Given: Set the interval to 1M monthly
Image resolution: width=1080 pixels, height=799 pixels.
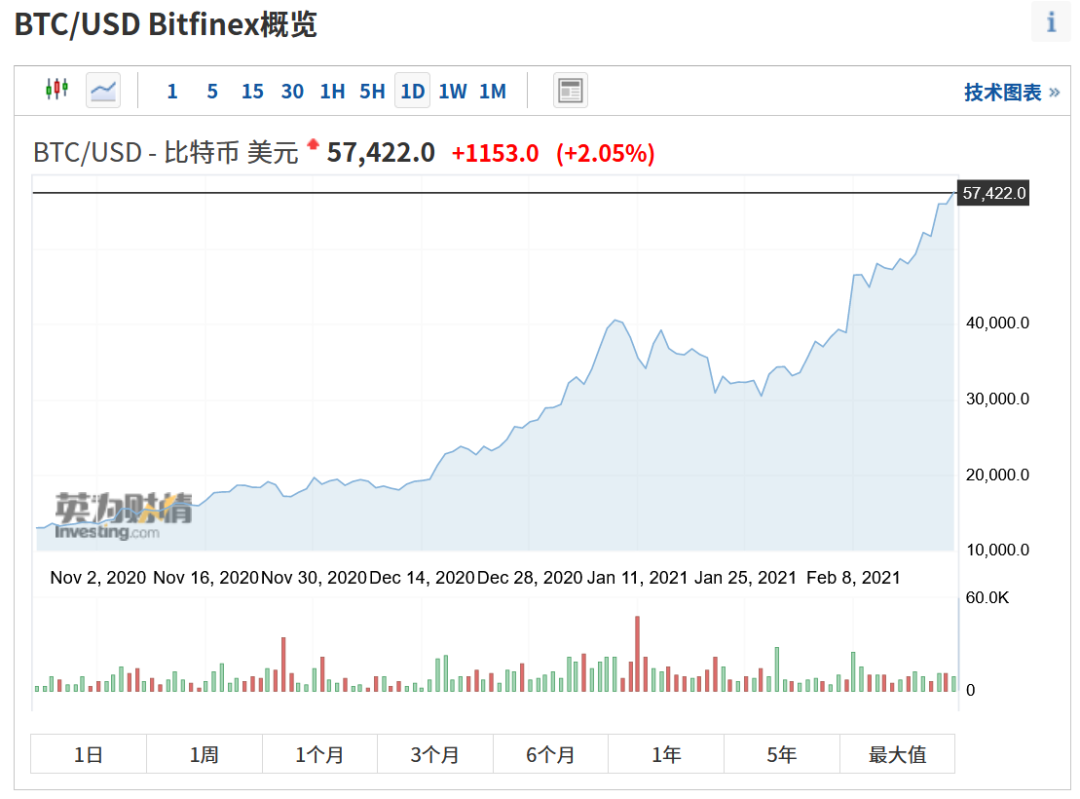Looking at the screenshot, I should 492,92.
